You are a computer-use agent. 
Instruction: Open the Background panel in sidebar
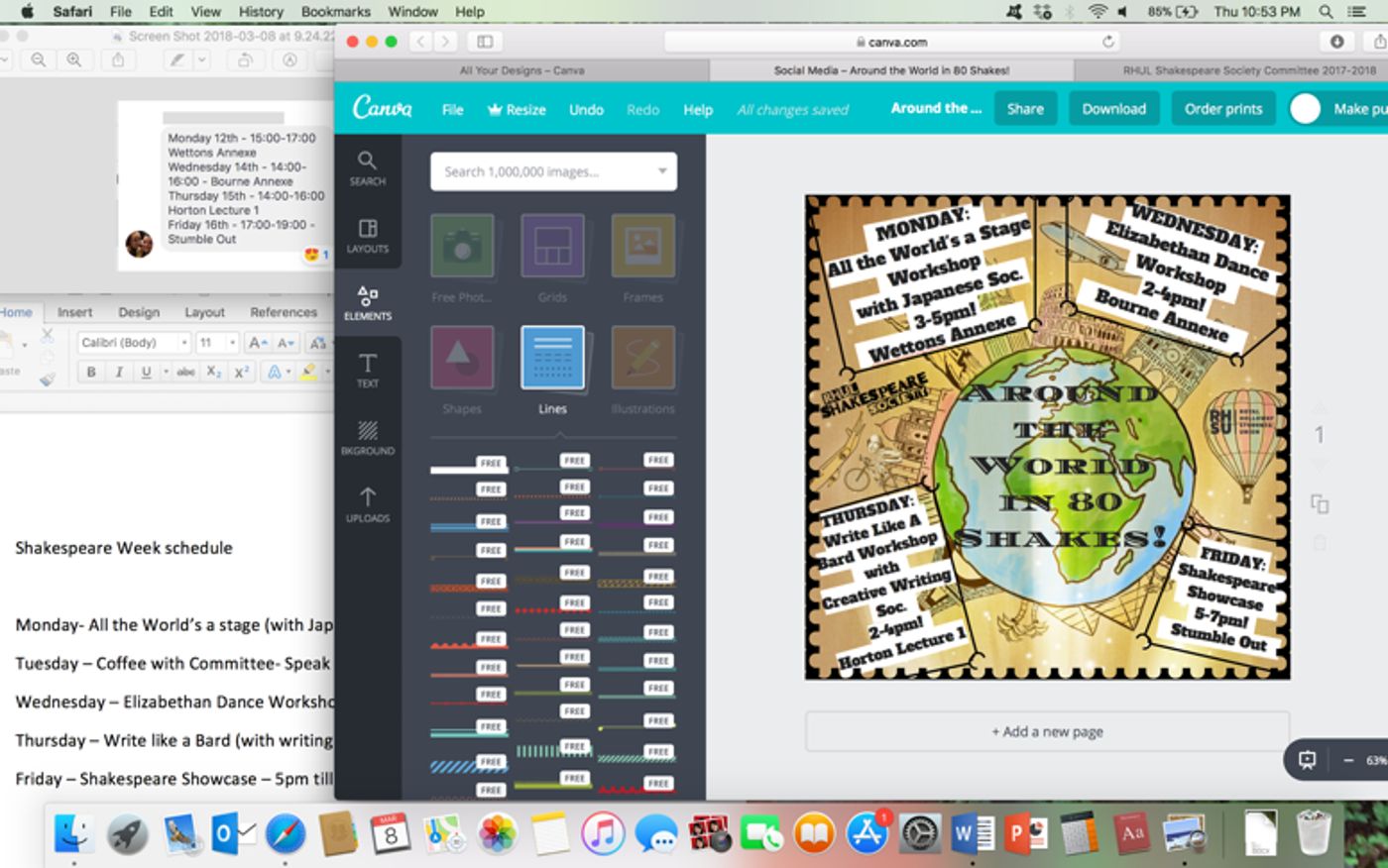pos(367,437)
